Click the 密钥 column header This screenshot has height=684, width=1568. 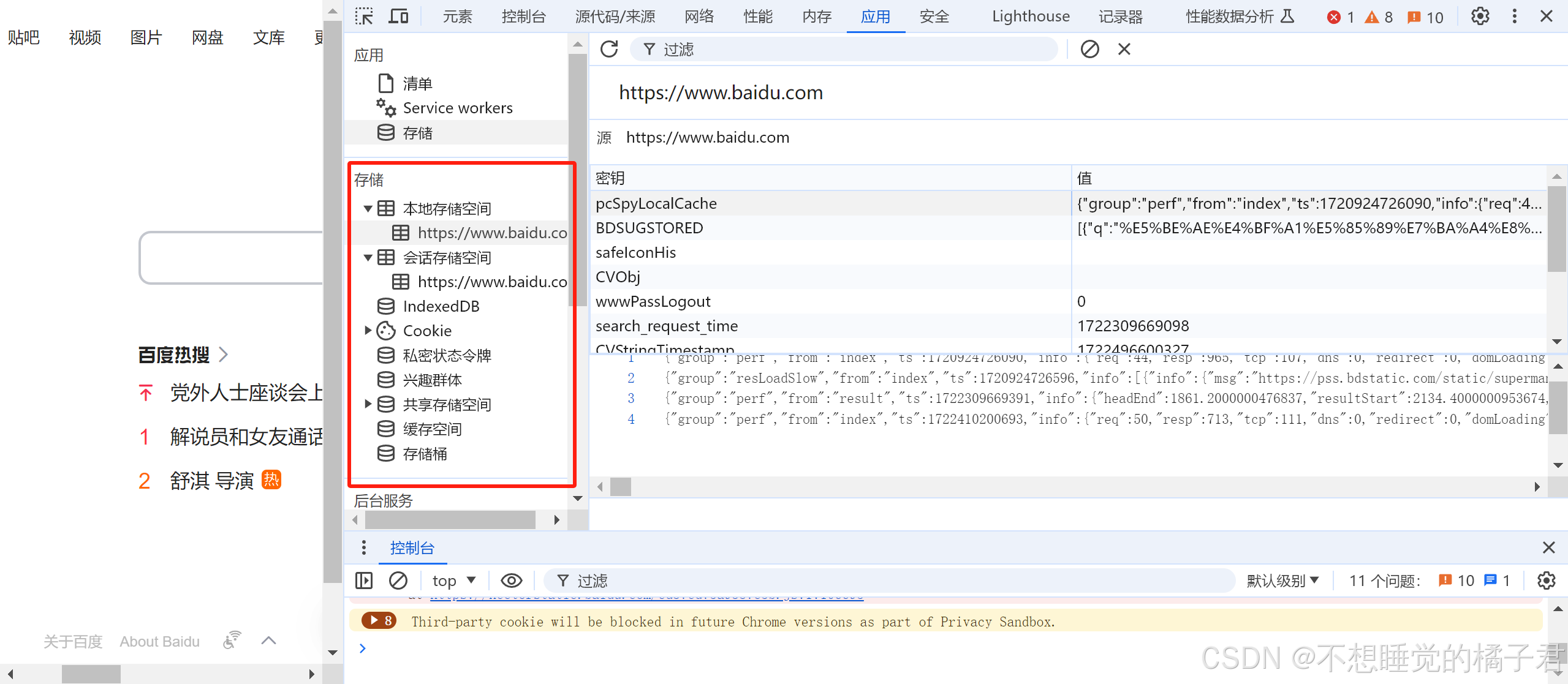pos(831,178)
